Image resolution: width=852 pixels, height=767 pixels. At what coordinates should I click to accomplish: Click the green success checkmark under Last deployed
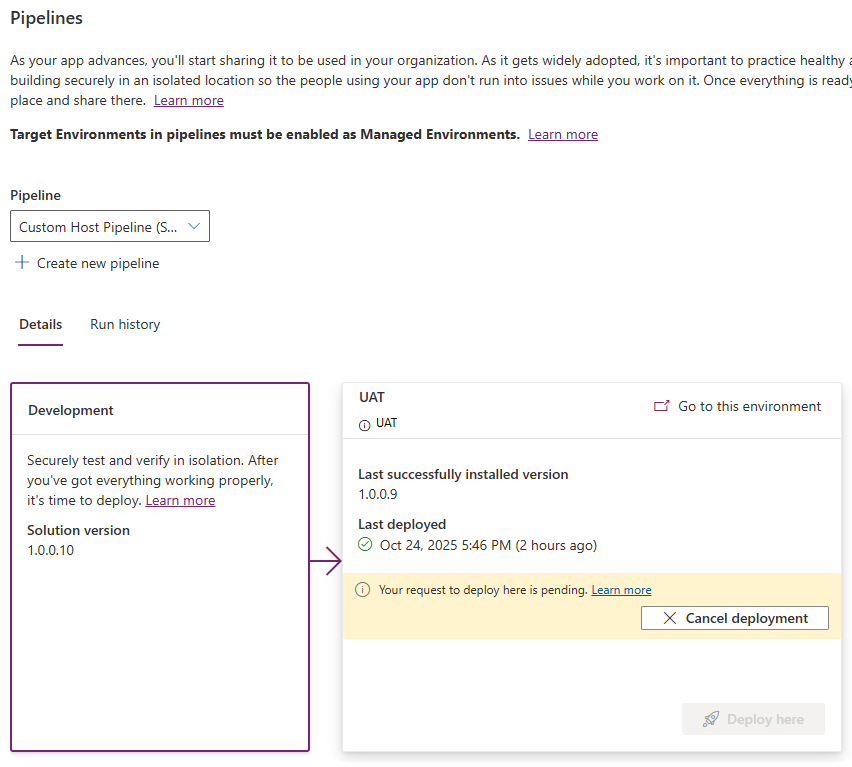[x=365, y=545]
